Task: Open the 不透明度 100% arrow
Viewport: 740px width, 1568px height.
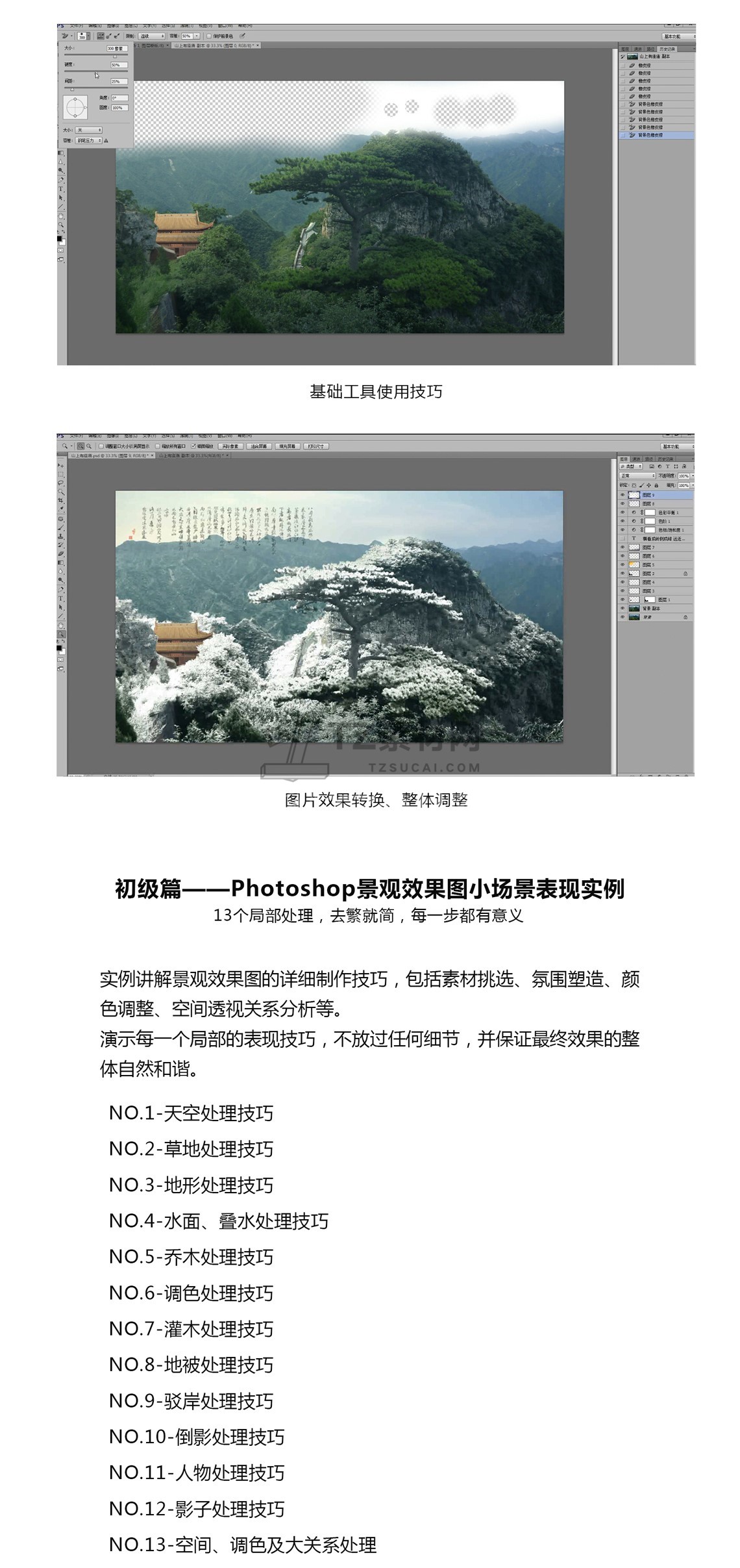Action: (693, 475)
